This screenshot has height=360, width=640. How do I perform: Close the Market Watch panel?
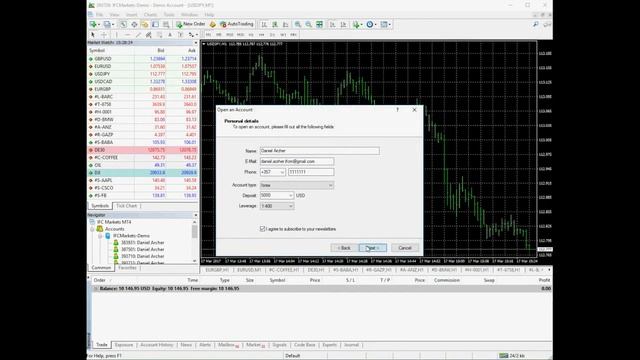coord(196,43)
